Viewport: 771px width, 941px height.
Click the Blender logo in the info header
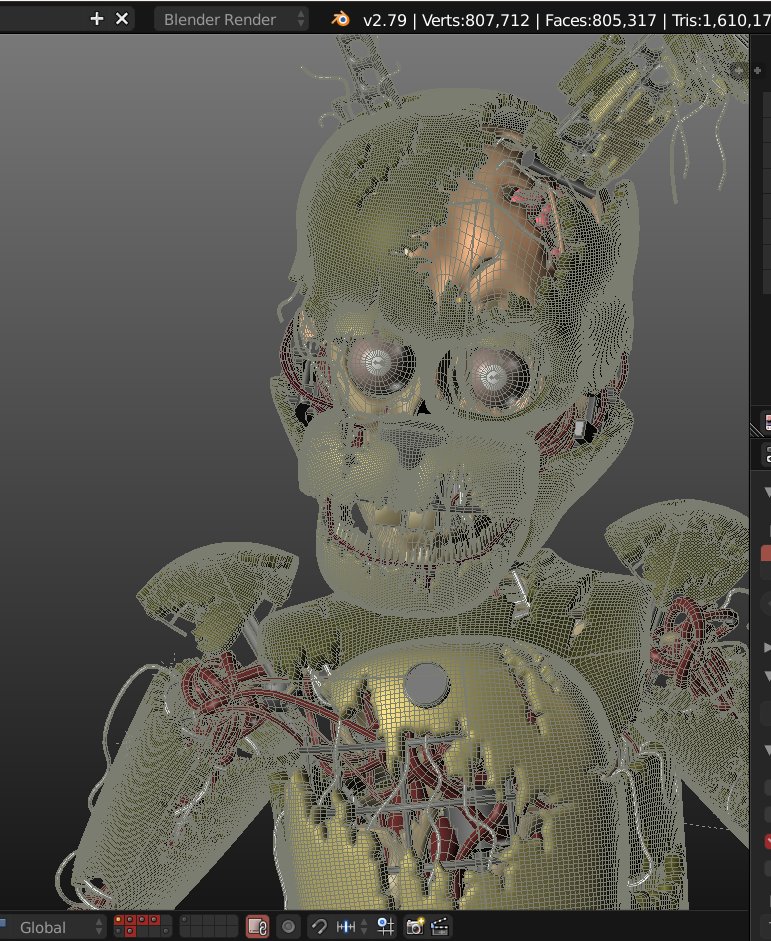pos(341,19)
